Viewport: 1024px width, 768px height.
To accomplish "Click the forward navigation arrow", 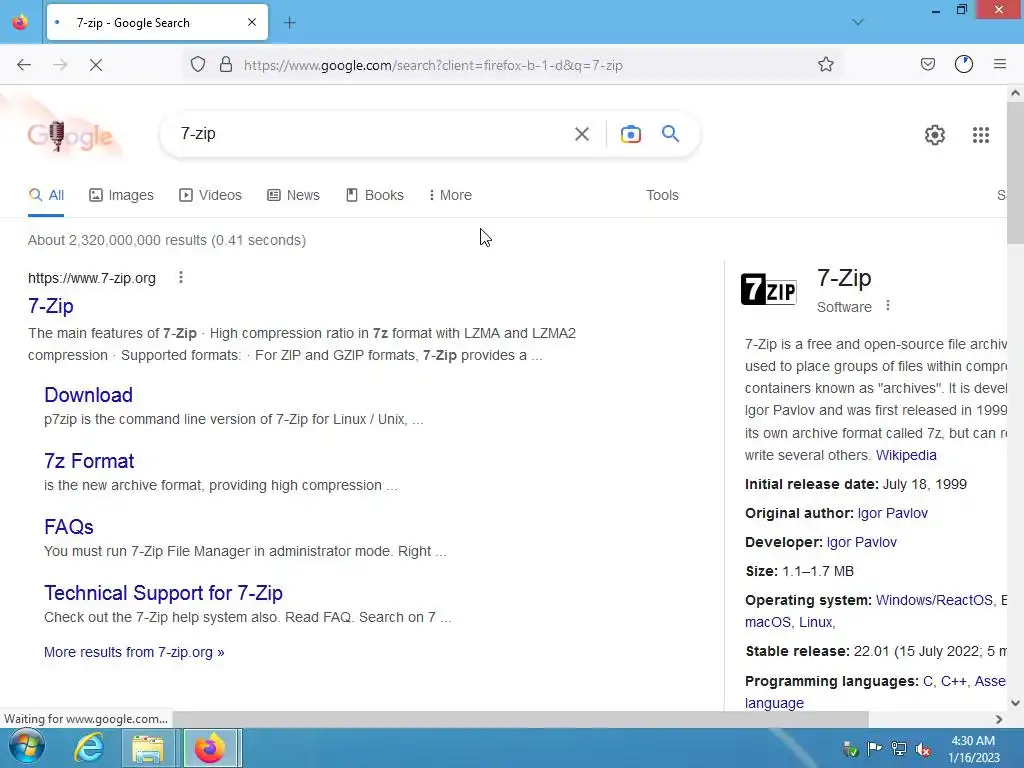I will pos(60,65).
